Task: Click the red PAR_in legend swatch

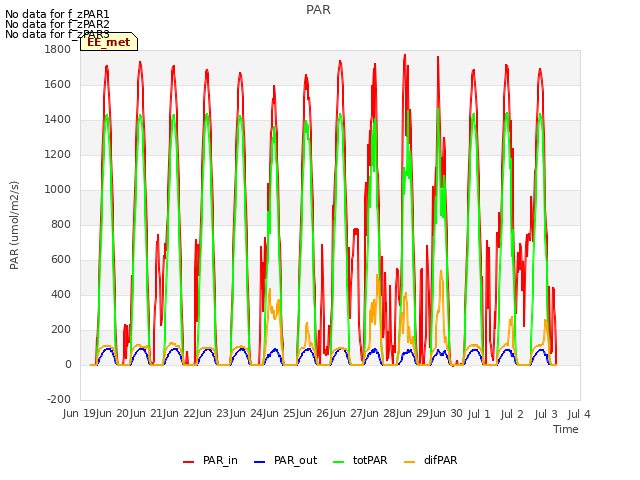Action: [x=189, y=462]
